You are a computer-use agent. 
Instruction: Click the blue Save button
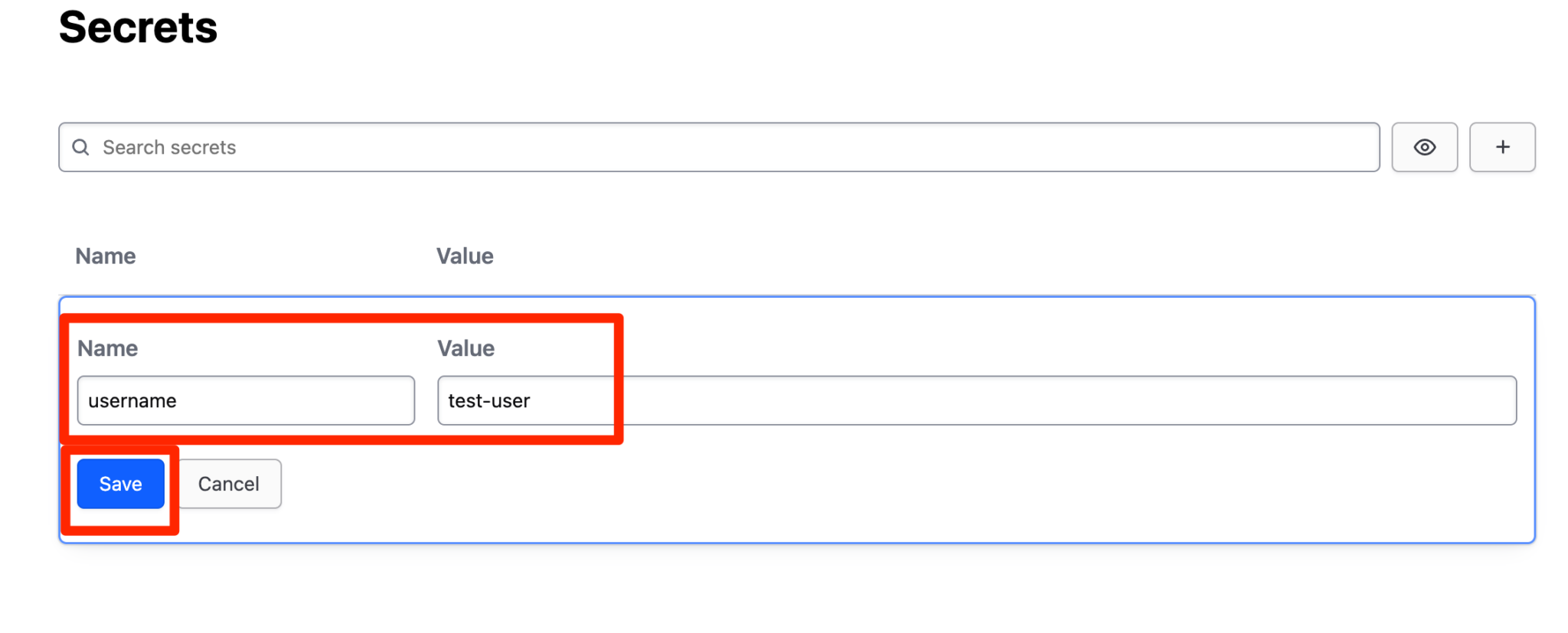[x=119, y=484]
